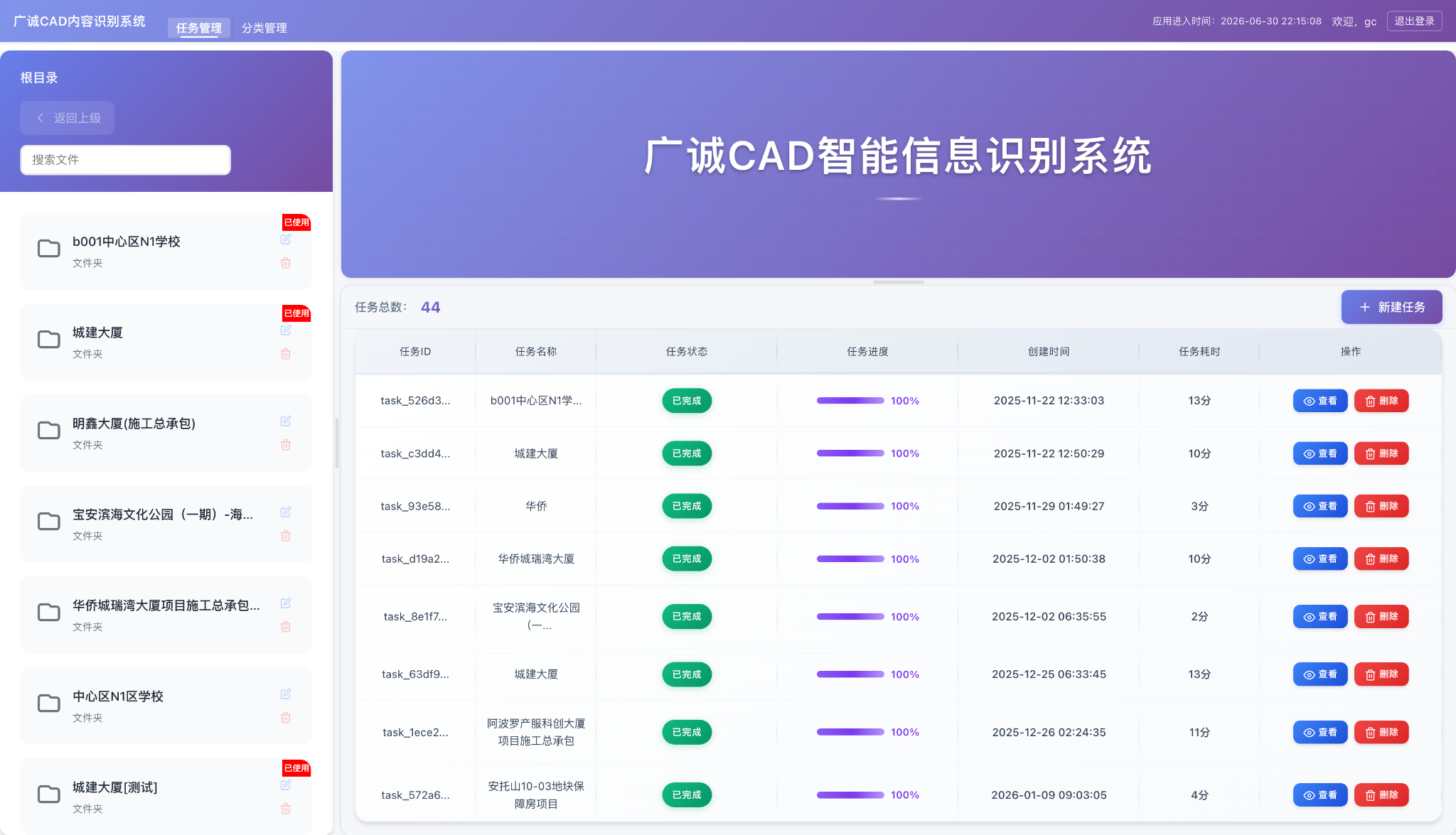Viewport: 1456px width, 835px height.
Task: Click the 广诚CAD内容识别系统 title
Action: tap(80, 21)
